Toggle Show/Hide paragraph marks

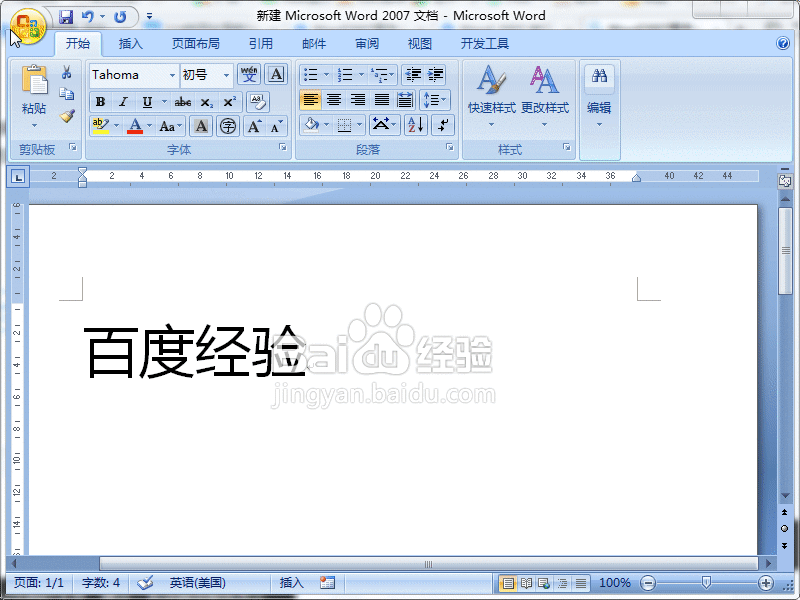click(441, 124)
